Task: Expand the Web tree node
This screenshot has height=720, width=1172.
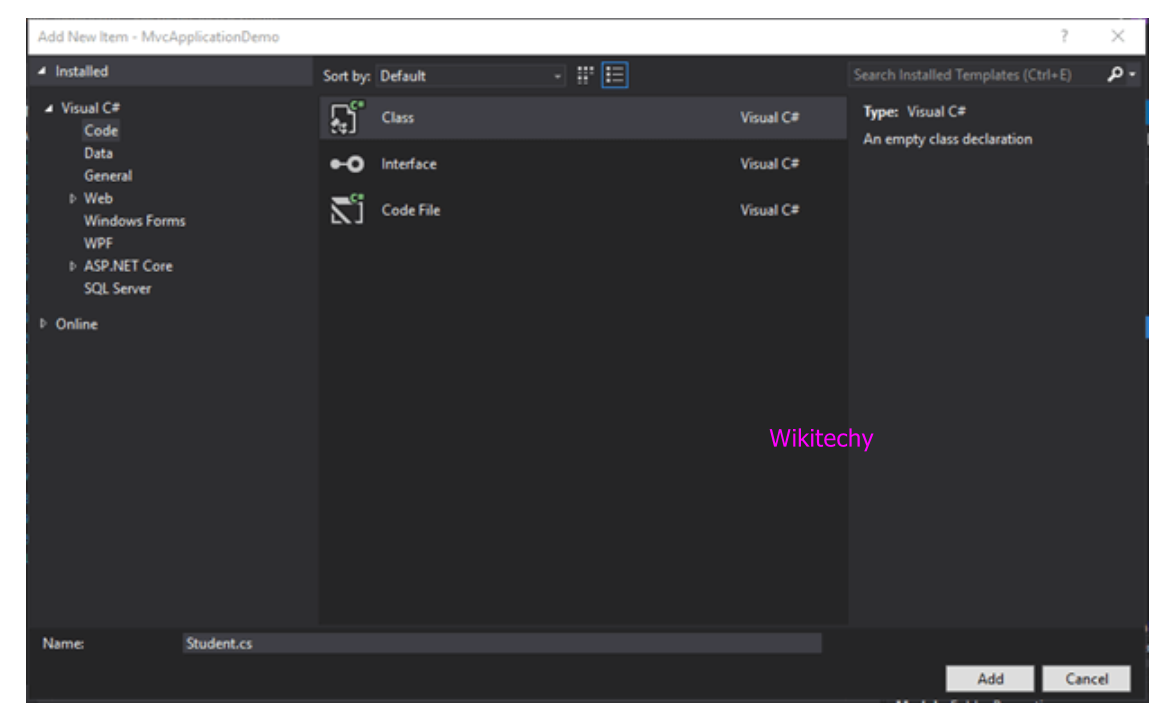Action: tap(73, 198)
